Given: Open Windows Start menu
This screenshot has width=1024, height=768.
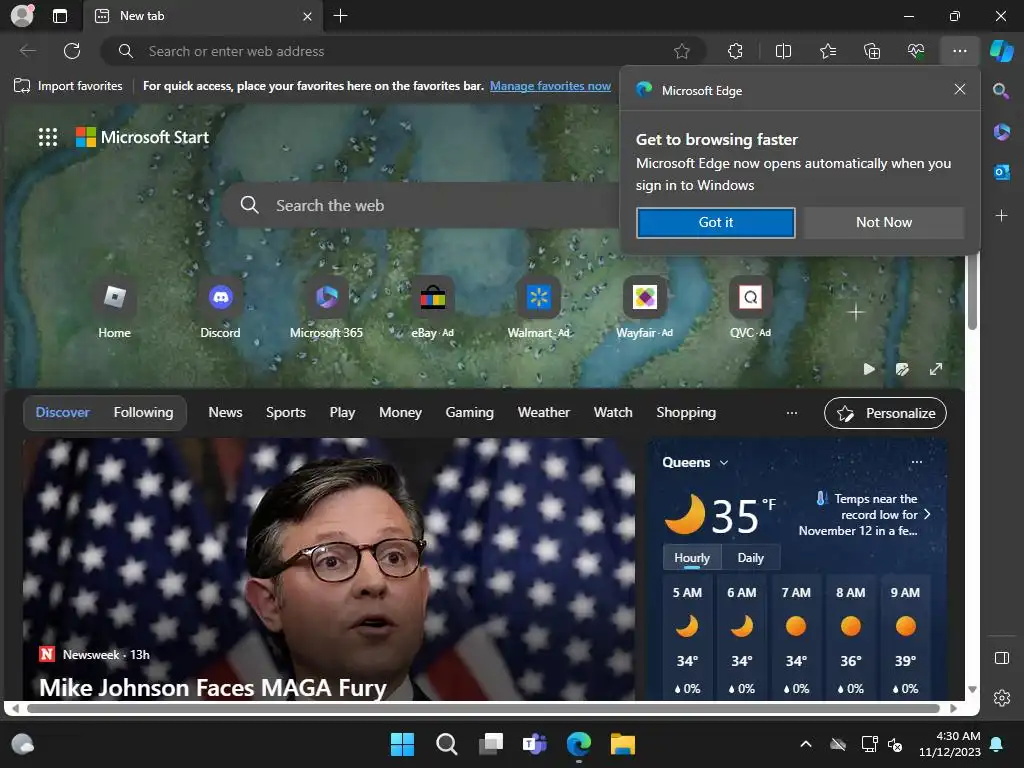Looking at the screenshot, I should 402,744.
